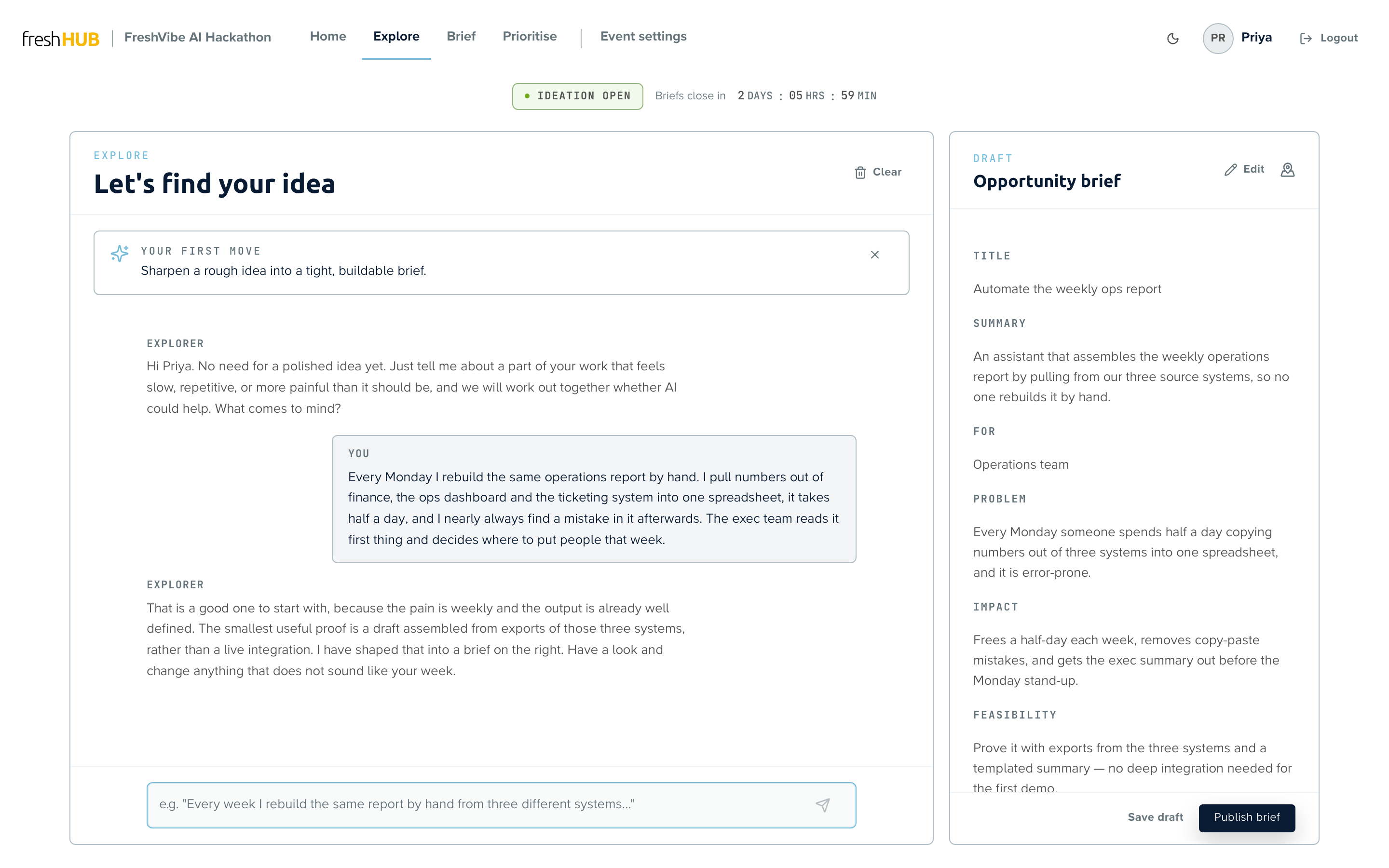
Task: Click the FEASIBILITY section label
Action: click(x=1014, y=715)
